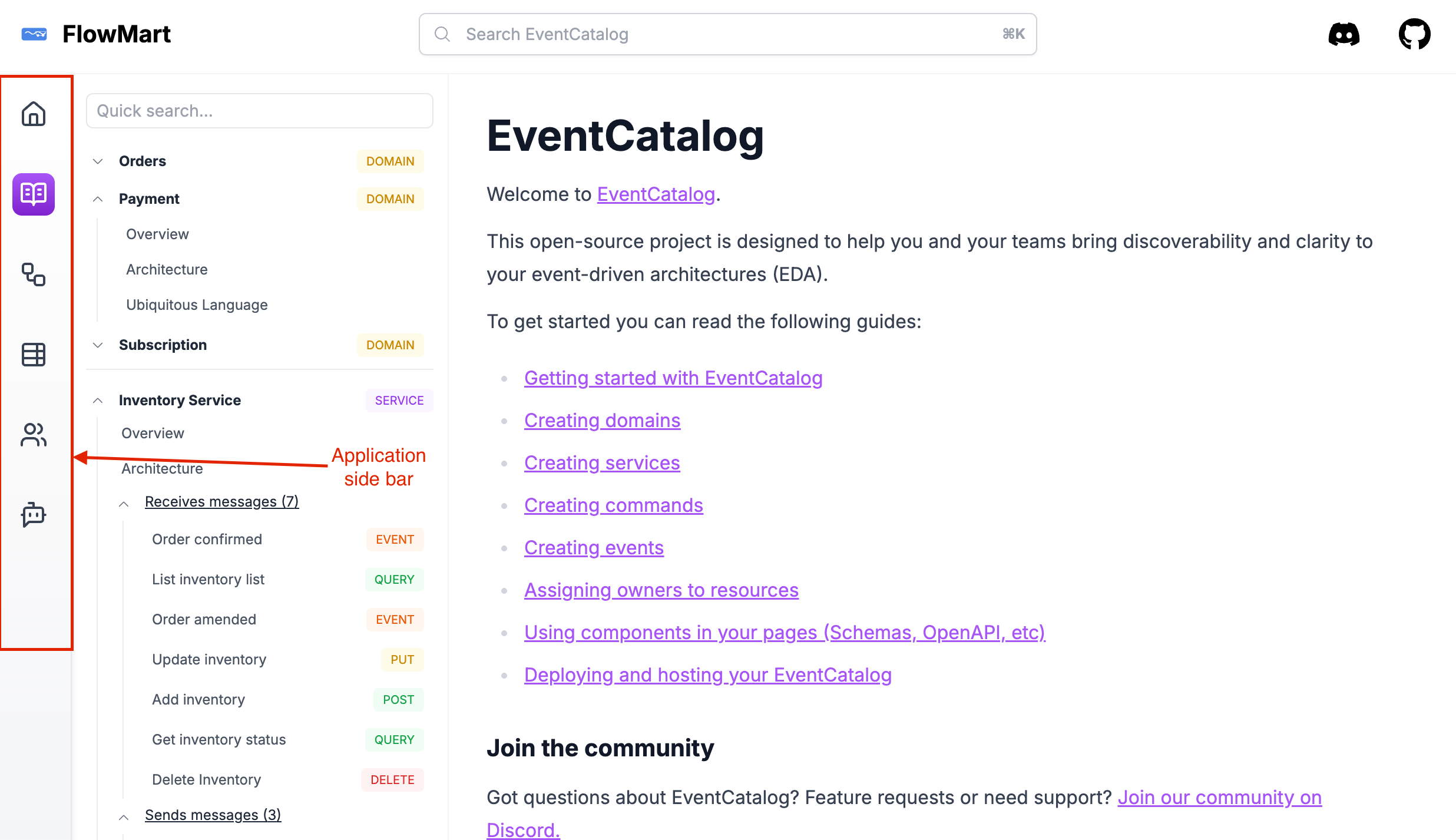Image resolution: width=1456 pixels, height=840 pixels.
Task: Open the Discord icon in the header
Action: click(x=1345, y=34)
